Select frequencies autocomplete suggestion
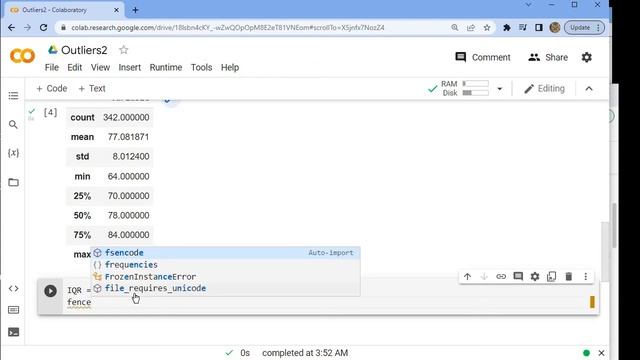The image size is (640, 360). pos(225,264)
